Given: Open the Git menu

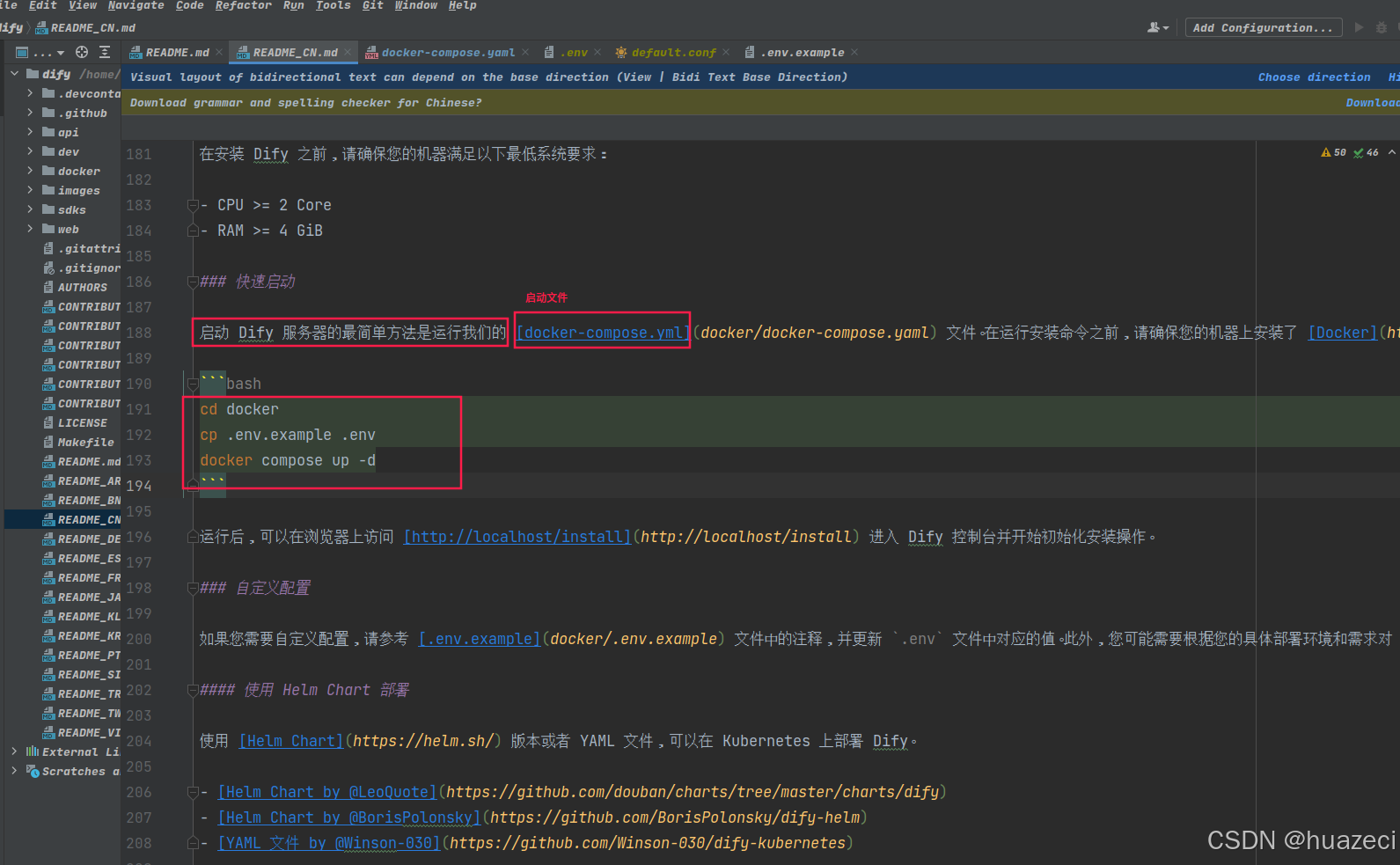Looking at the screenshot, I should [373, 5].
